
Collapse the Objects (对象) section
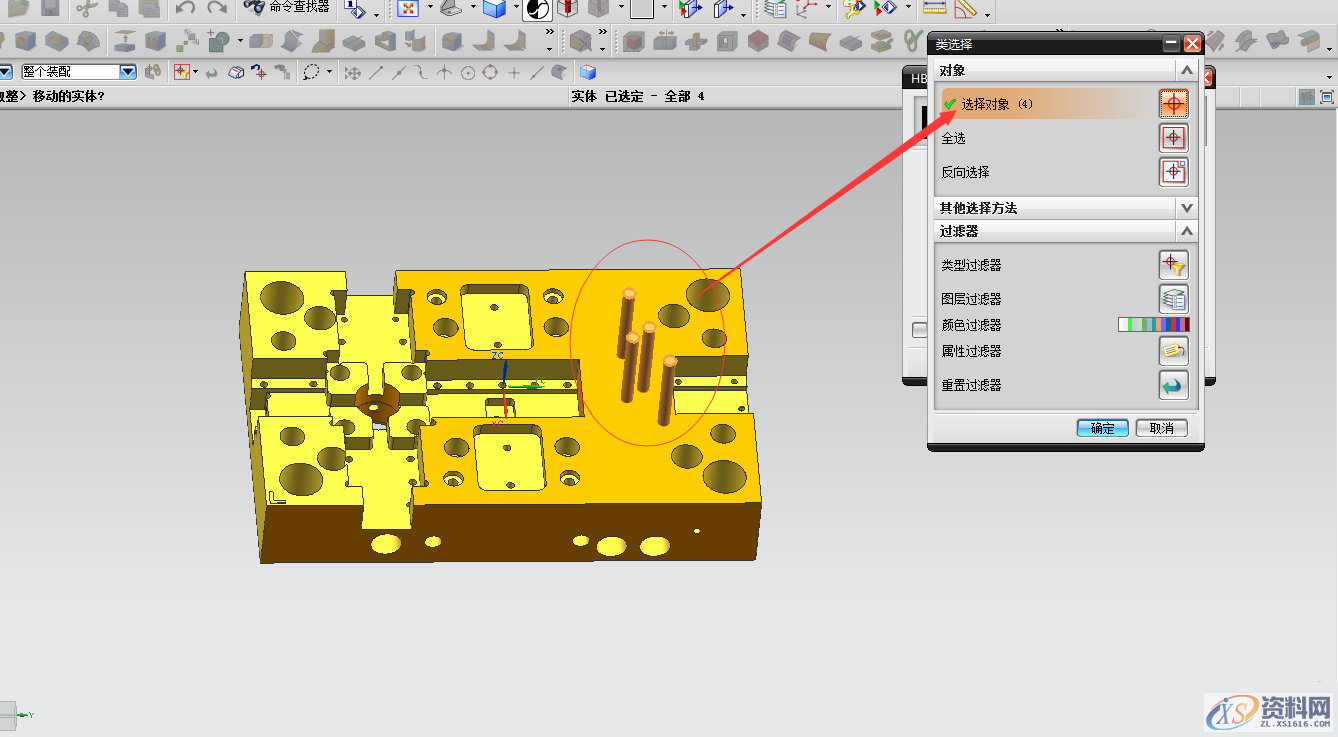click(1187, 71)
